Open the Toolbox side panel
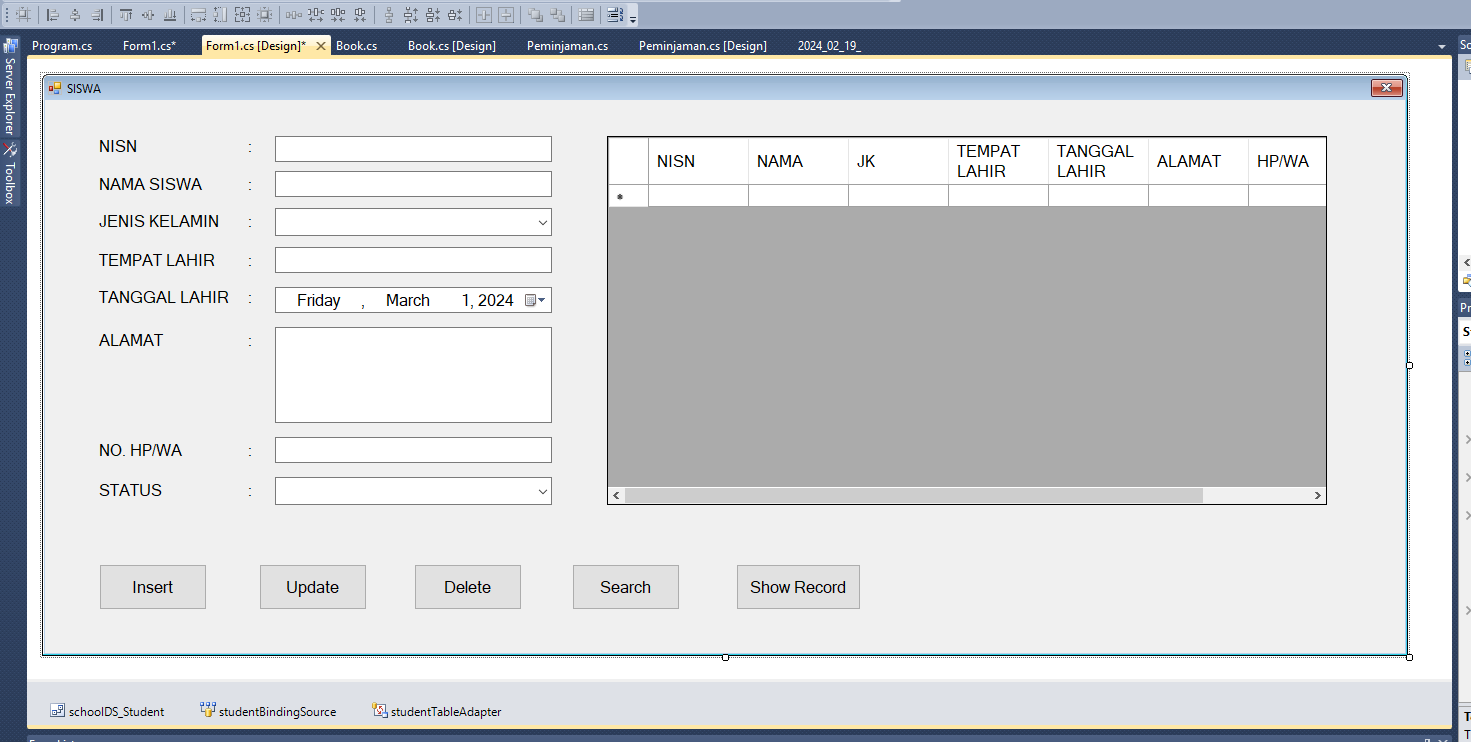 [10, 175]
